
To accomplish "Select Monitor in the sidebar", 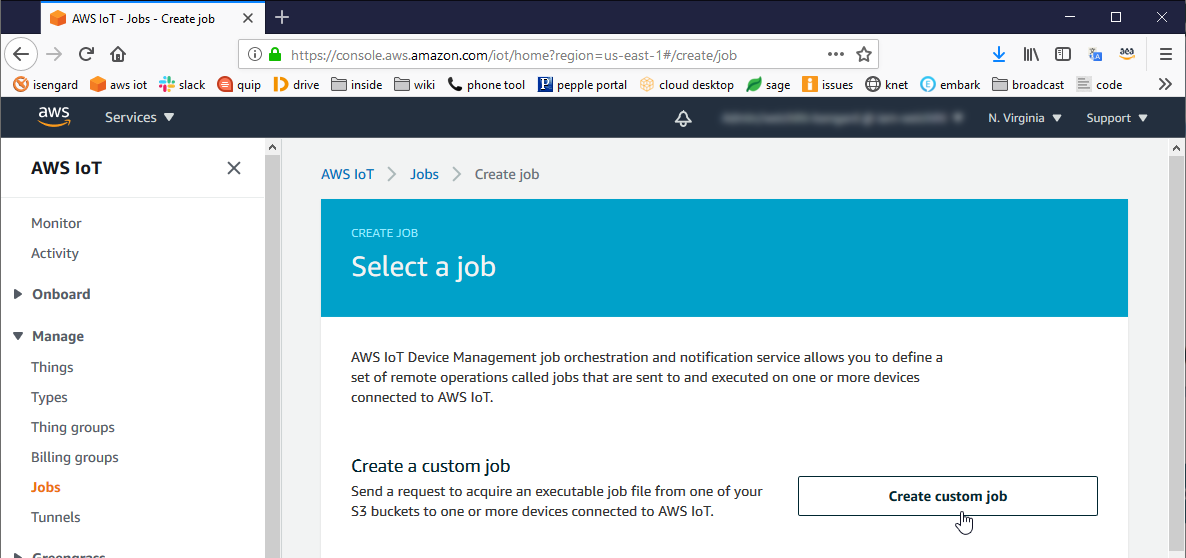I will pos(56,223).
